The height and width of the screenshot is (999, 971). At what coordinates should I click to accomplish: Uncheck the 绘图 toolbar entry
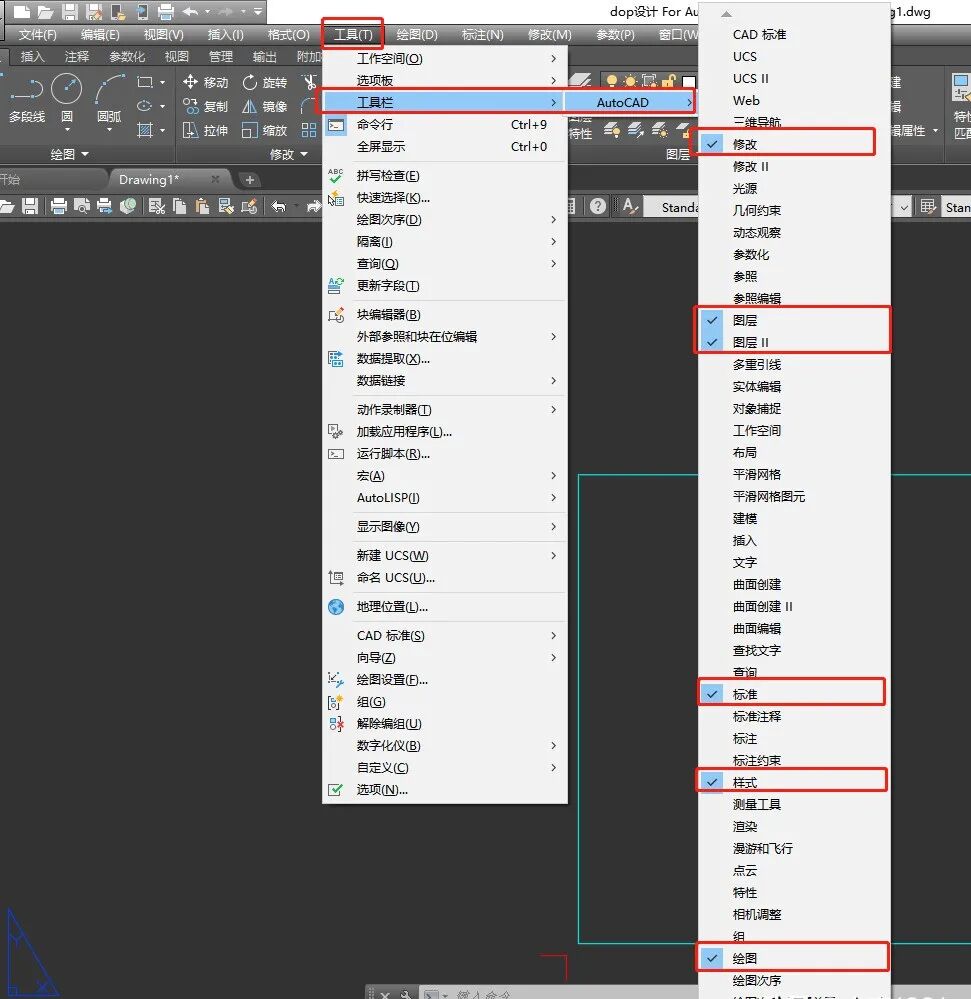point(794,958)
